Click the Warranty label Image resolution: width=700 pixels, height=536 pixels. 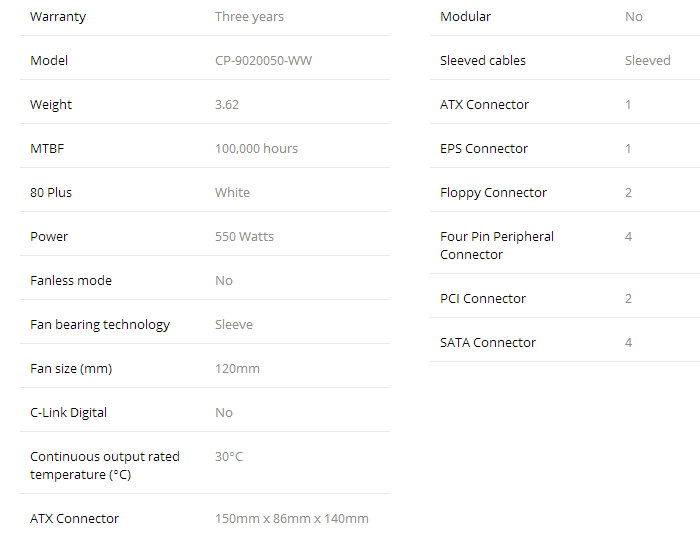58,17
